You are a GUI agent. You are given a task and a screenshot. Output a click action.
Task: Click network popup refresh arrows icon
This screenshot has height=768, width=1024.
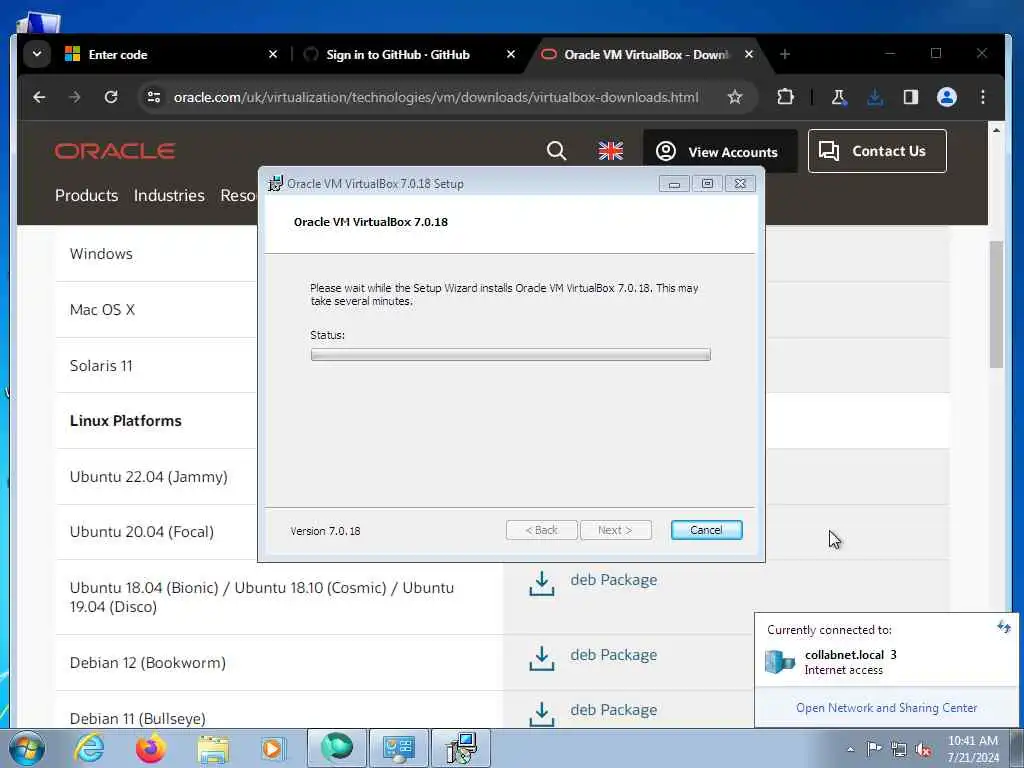pyautogui.click(x=1004, y=628)
